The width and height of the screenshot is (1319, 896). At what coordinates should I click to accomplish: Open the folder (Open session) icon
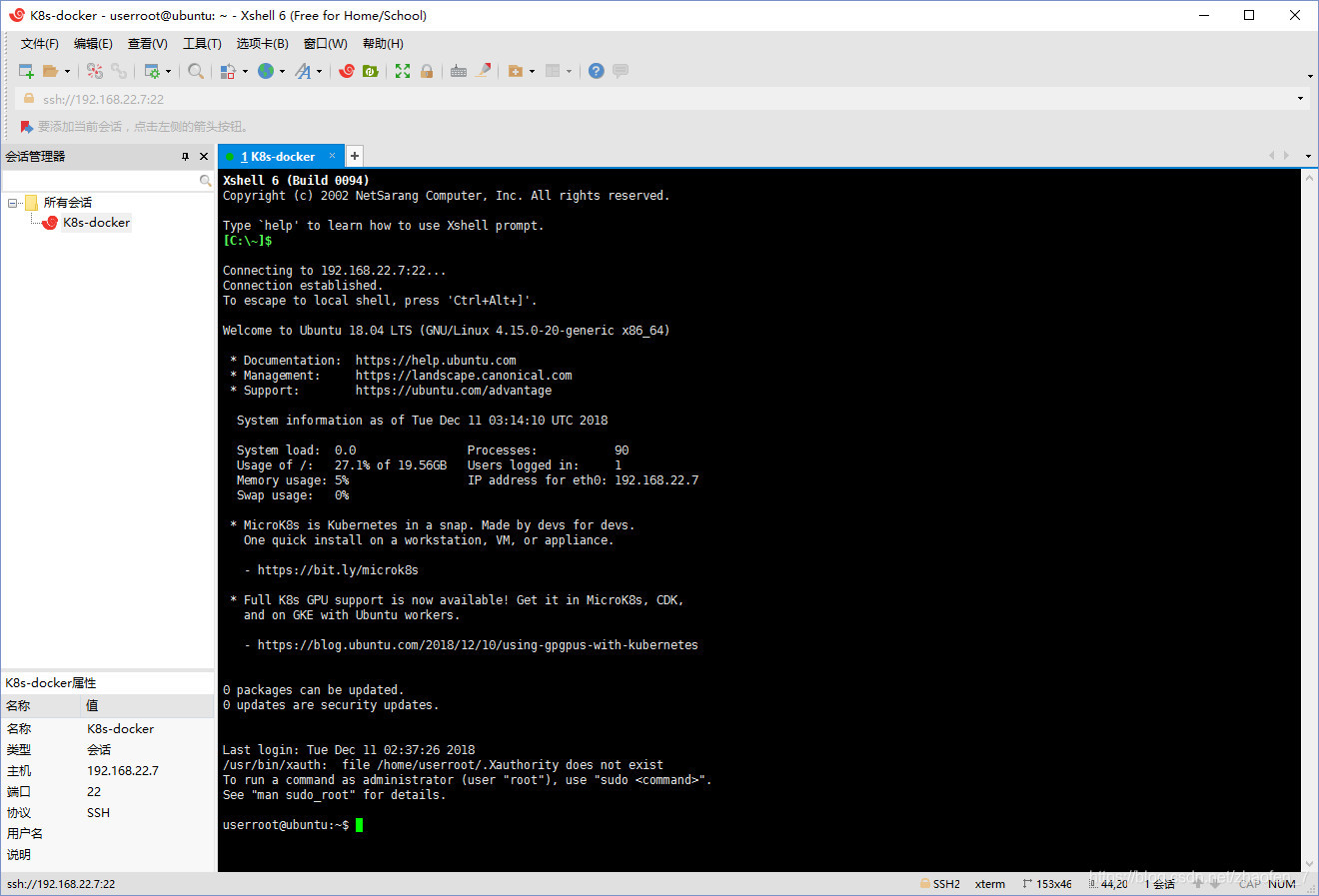click(x=50, y=71)
